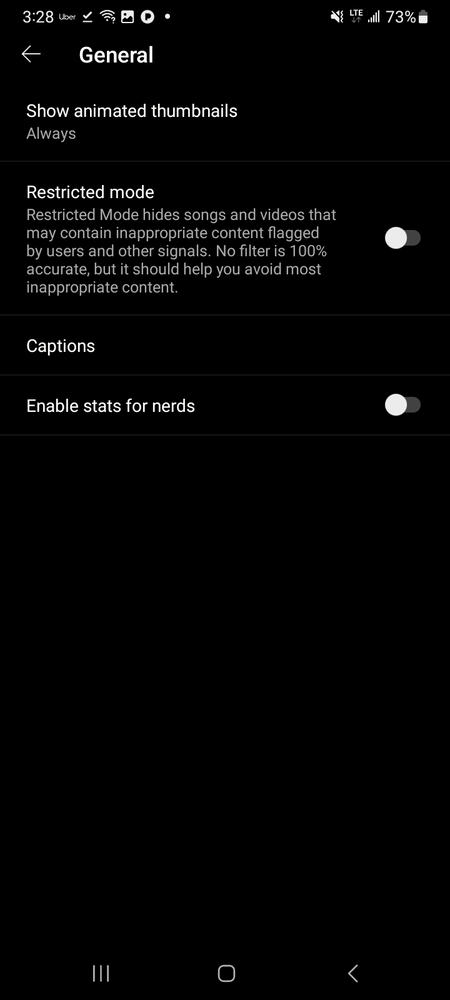Tap the system back chevron at bottom
The width and height of the screenshot is (450, 1000).
[x=352, y=973]
